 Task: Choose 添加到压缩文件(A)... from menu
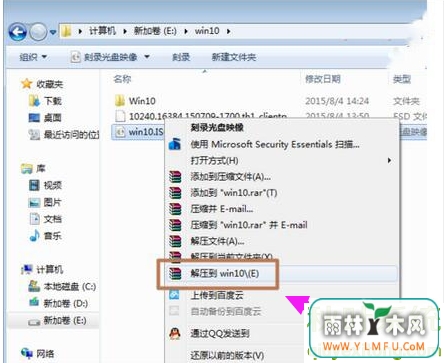[x=230, y=177]
